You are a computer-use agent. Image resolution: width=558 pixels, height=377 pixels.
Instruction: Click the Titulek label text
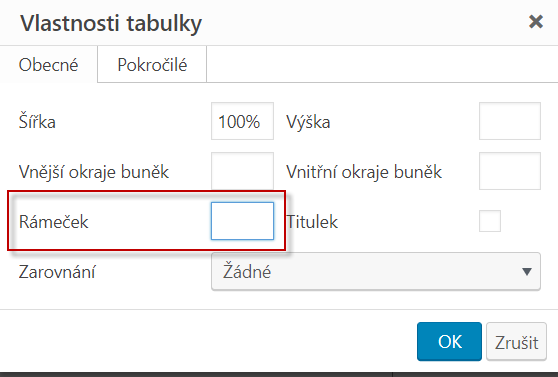pyautogui.click(x=312, y=222)
